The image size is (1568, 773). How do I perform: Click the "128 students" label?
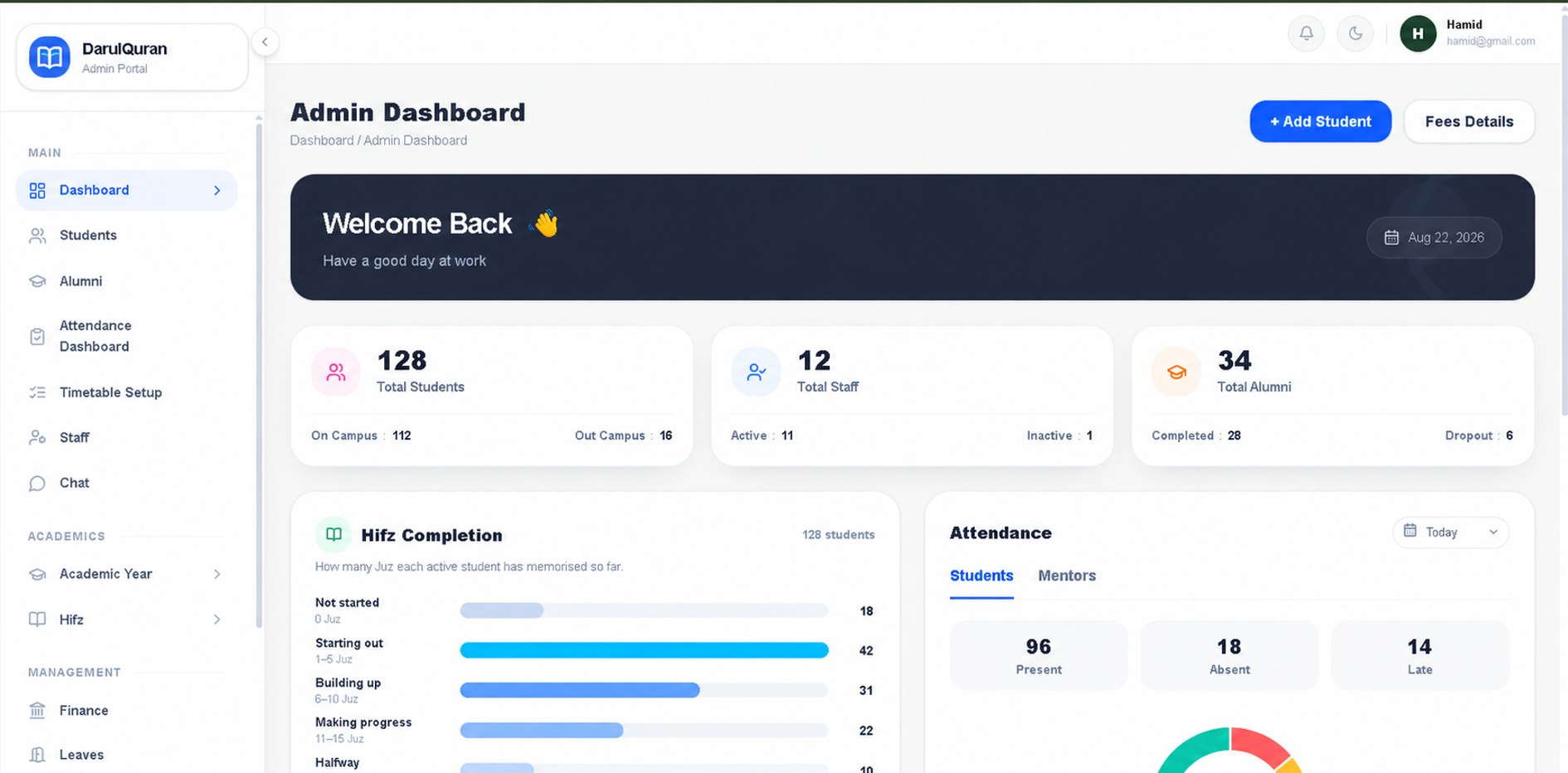tap(838, 535)
